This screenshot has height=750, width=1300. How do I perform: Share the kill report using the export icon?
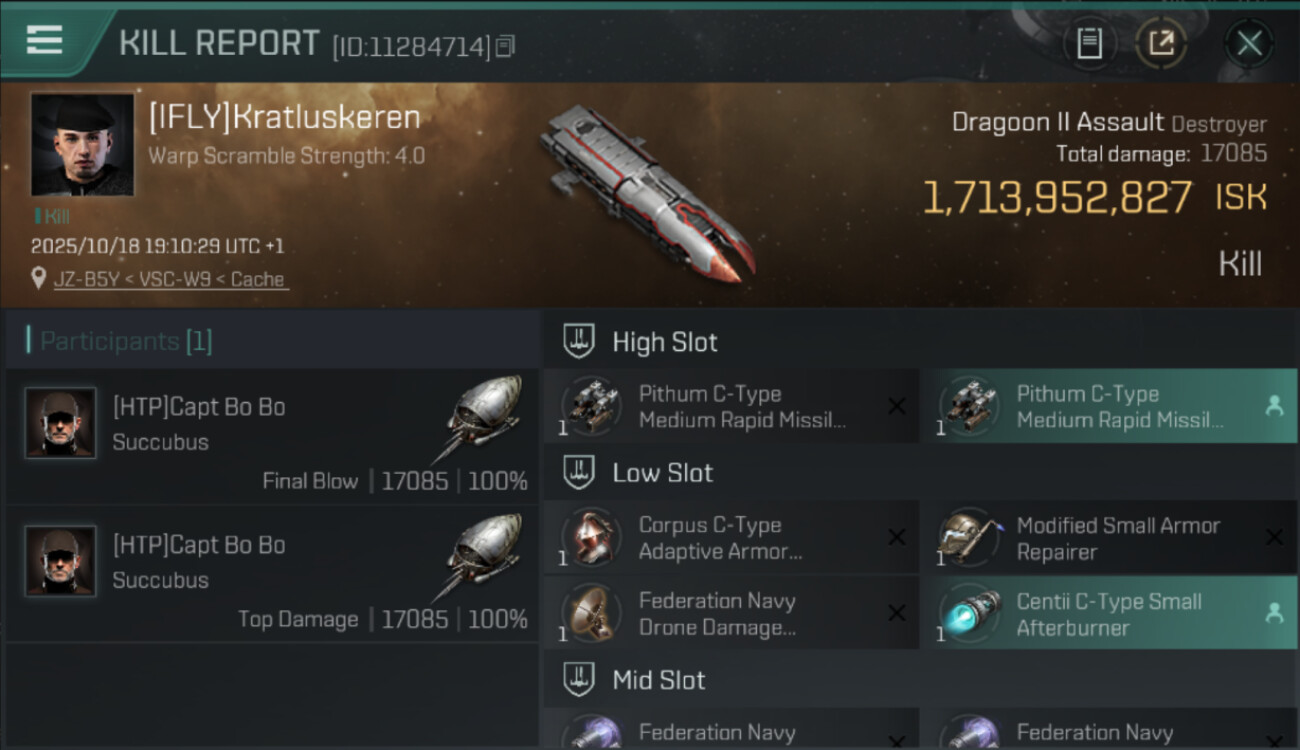(x=1161, y=43)
